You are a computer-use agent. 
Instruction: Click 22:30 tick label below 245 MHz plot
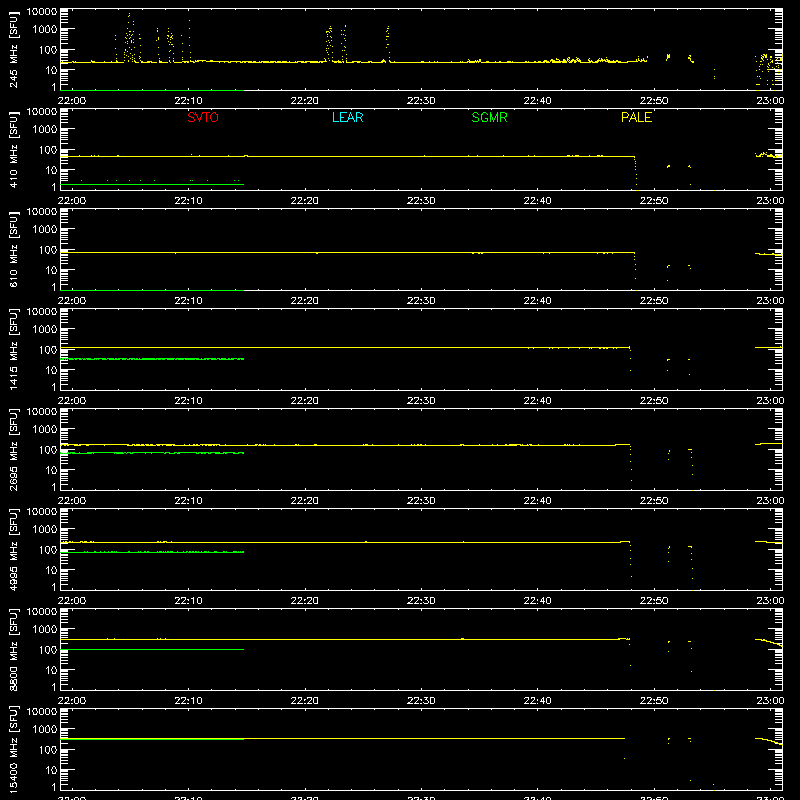[x=421, y=101]
